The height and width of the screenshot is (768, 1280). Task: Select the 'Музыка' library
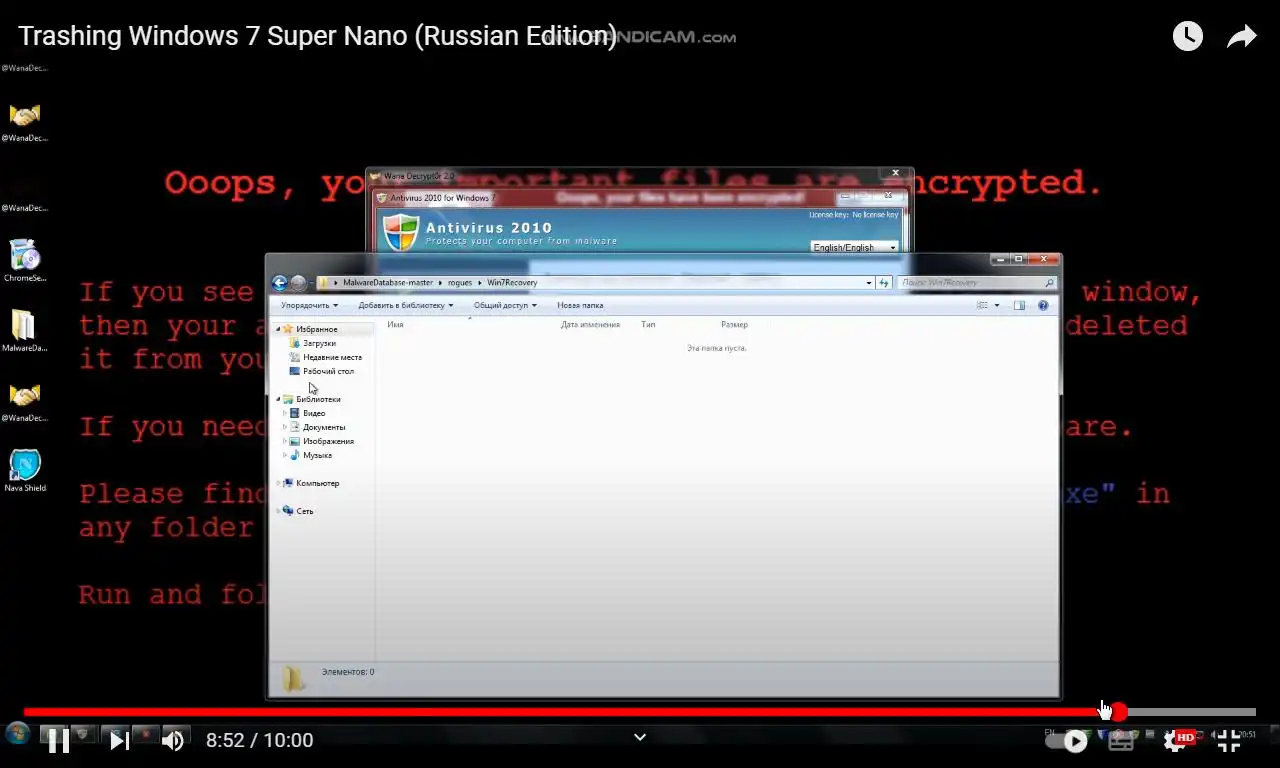(x=317, y=455)
